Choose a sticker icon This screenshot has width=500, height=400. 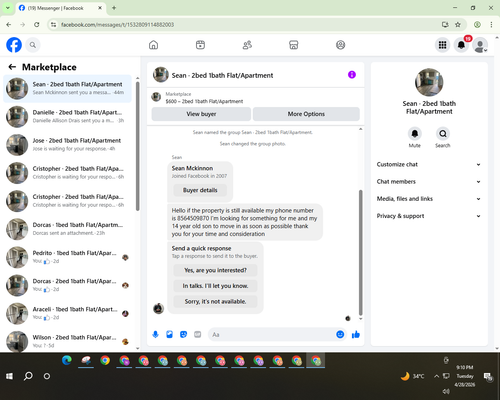pyautogui.click(x=183, y=334)
